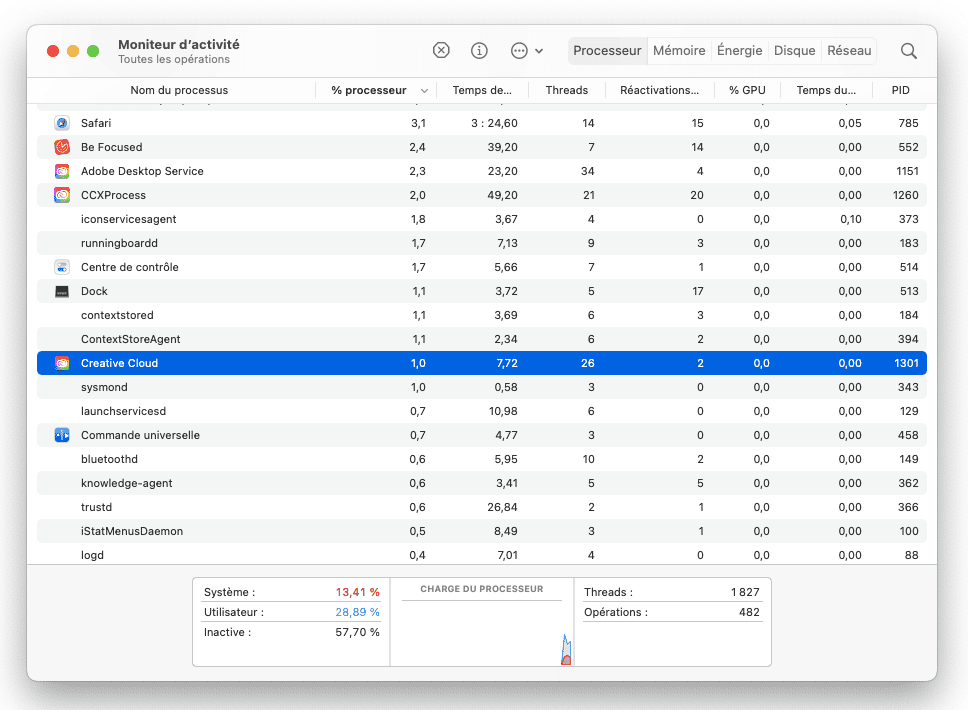
Task: Click the stop process (X) toolbar icon
Action: pos(441,50)
